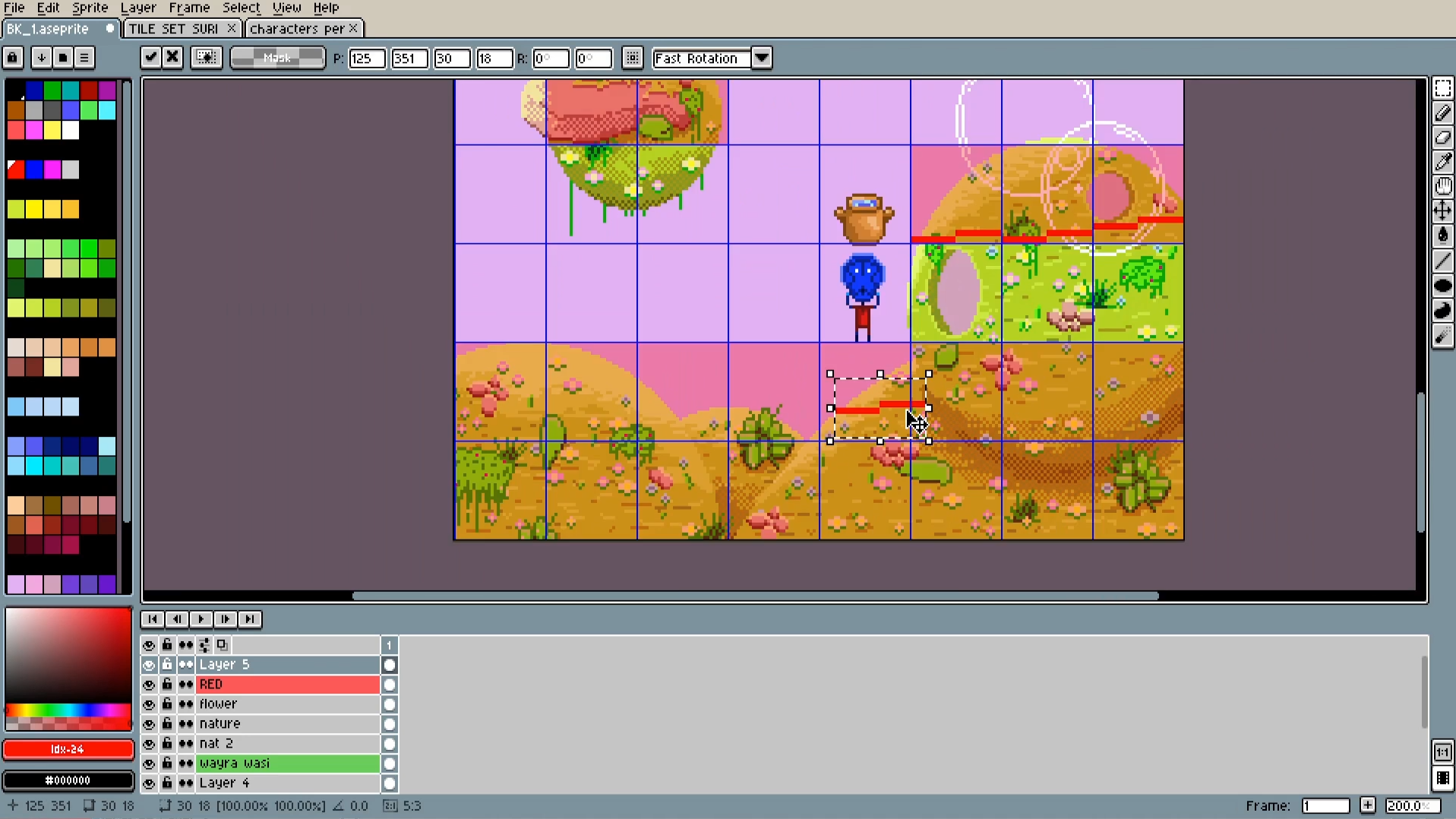The image size is (1456, 819).
Task: Hide the nature layer
Action: click(149, 724)
